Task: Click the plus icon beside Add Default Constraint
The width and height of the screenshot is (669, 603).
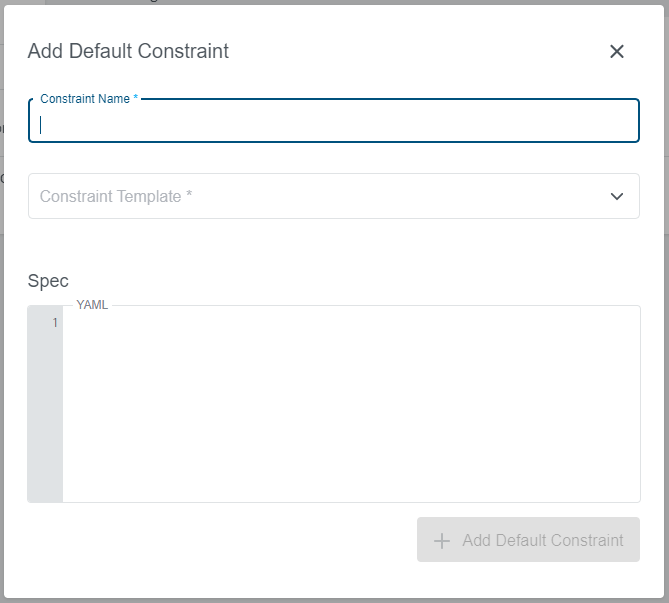Action: 441,541
